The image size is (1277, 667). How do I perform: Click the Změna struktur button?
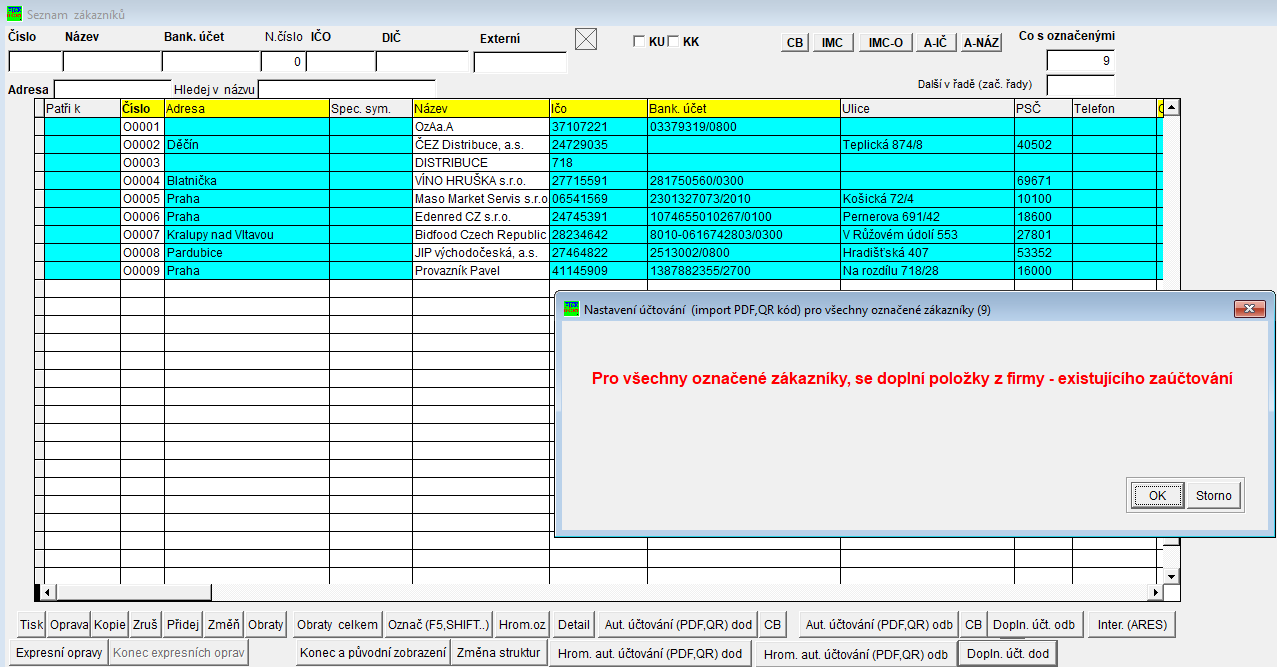[498, 654]
